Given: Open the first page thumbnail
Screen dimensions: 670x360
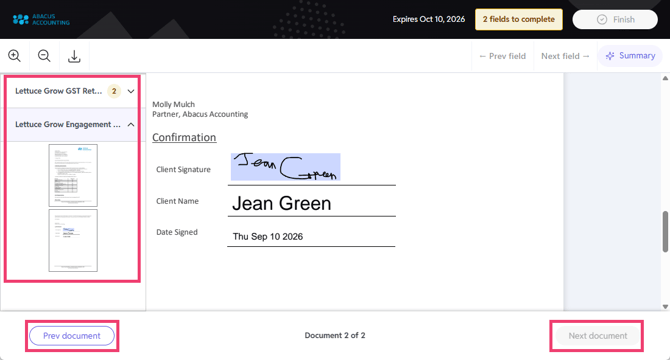Looking at the screenshot, I should tap(73, 175).
